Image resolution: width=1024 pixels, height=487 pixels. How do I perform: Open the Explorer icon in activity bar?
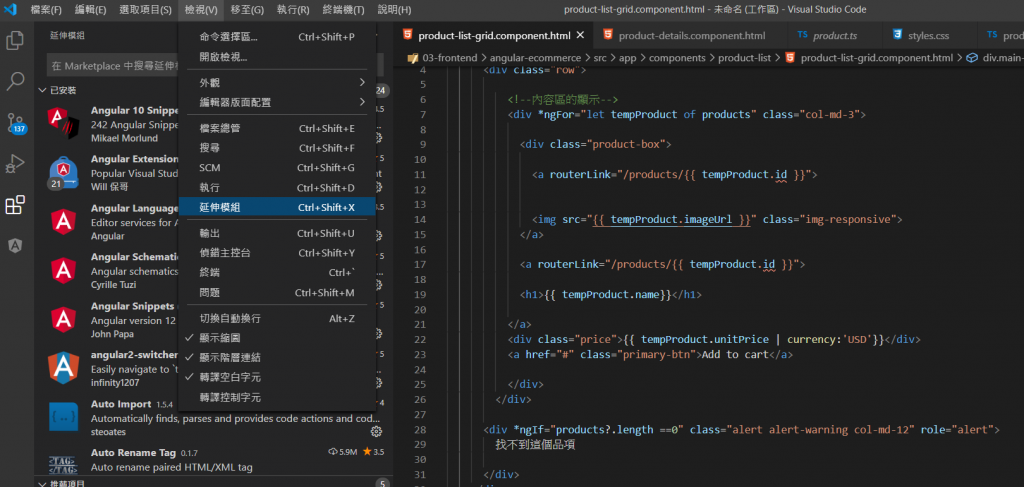15,41
